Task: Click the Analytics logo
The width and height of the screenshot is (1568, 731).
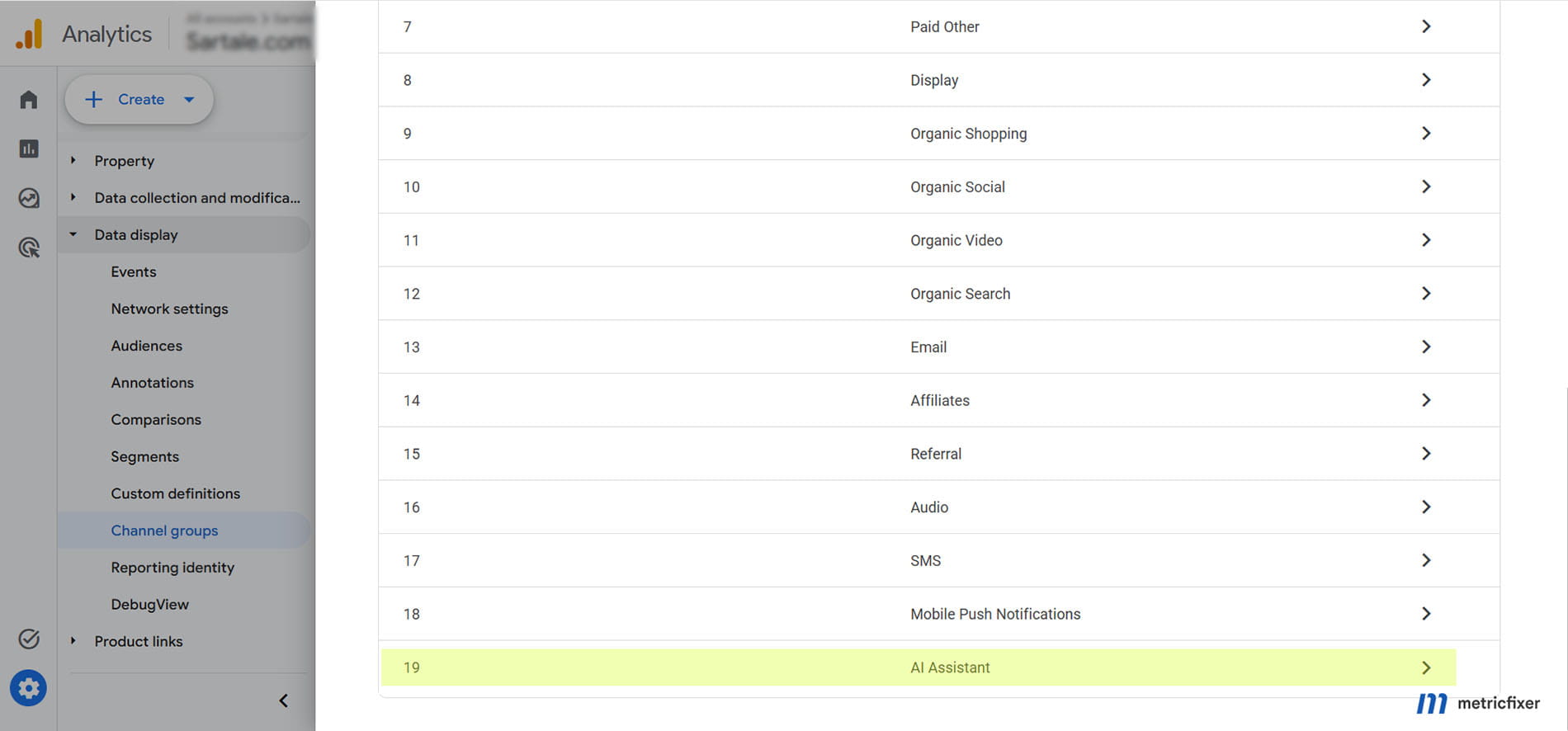Action: click(x=30, y=34)
